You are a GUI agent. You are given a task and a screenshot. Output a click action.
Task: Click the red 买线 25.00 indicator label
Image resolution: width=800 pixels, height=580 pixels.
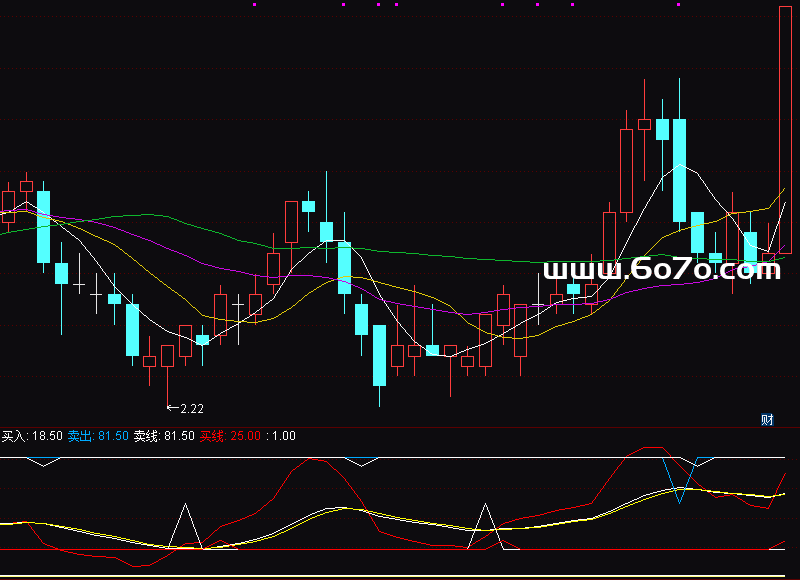230,436
